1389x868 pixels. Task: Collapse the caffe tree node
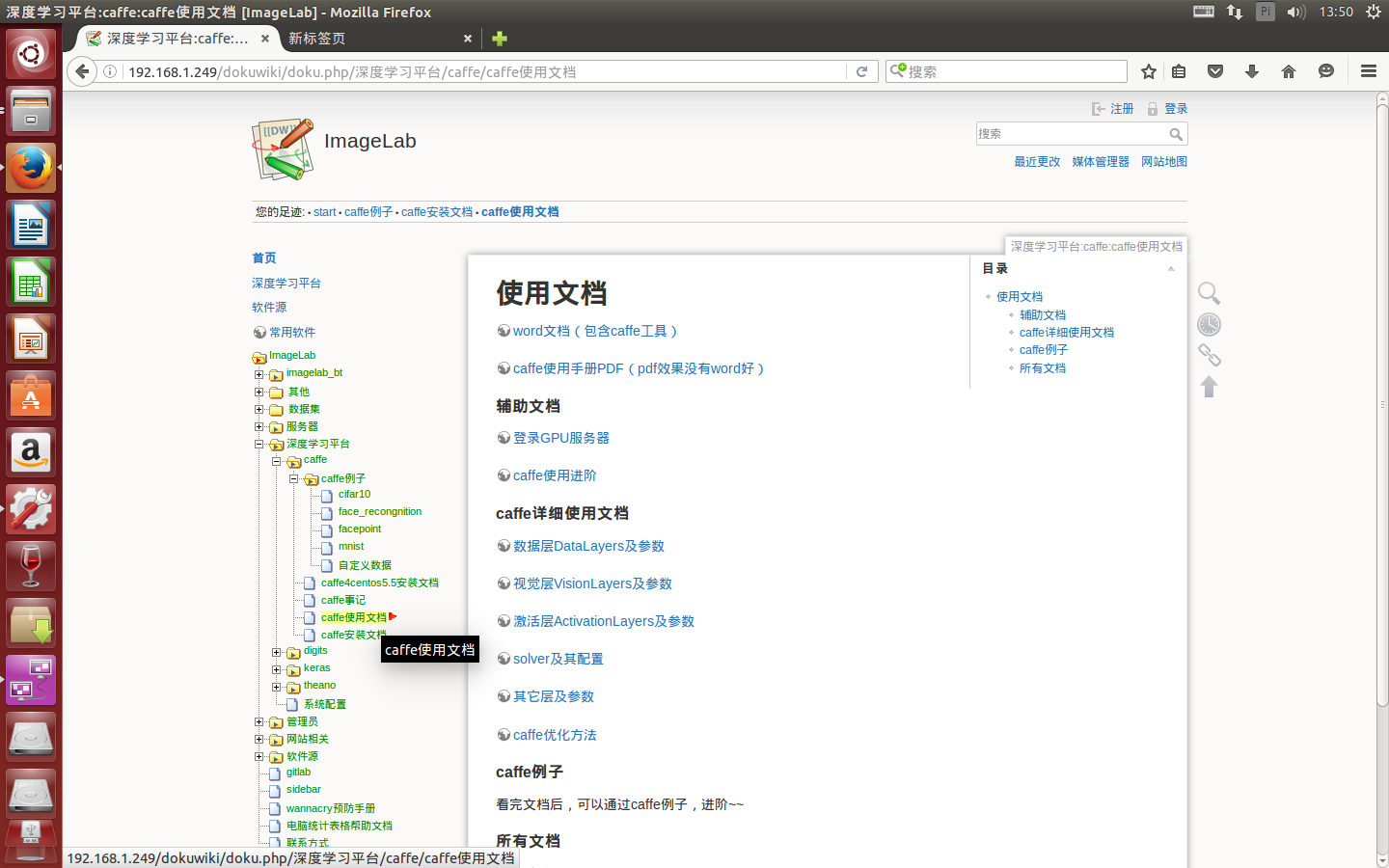click(276, 461)
